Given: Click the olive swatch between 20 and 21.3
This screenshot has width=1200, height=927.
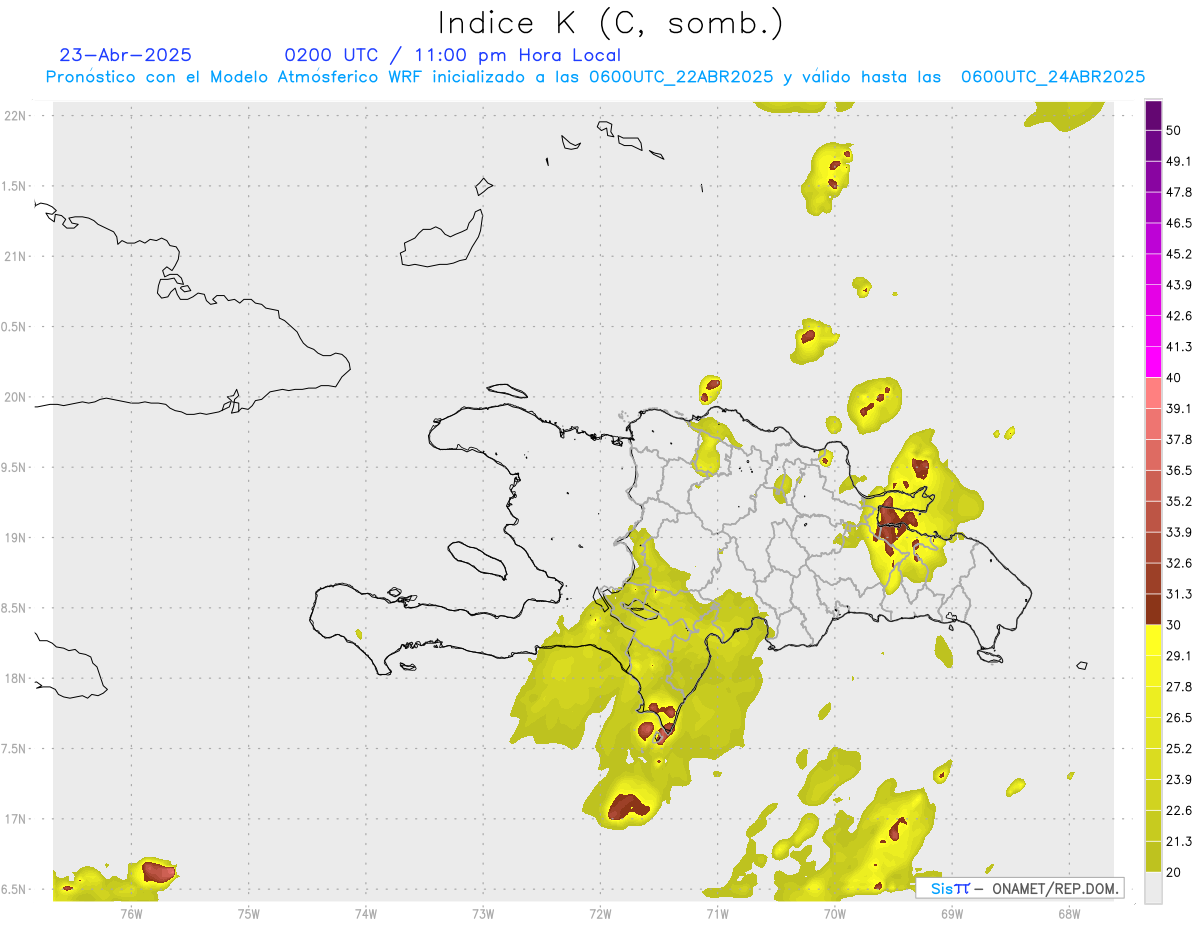Looking at the screenshot, I should 1154,856.
